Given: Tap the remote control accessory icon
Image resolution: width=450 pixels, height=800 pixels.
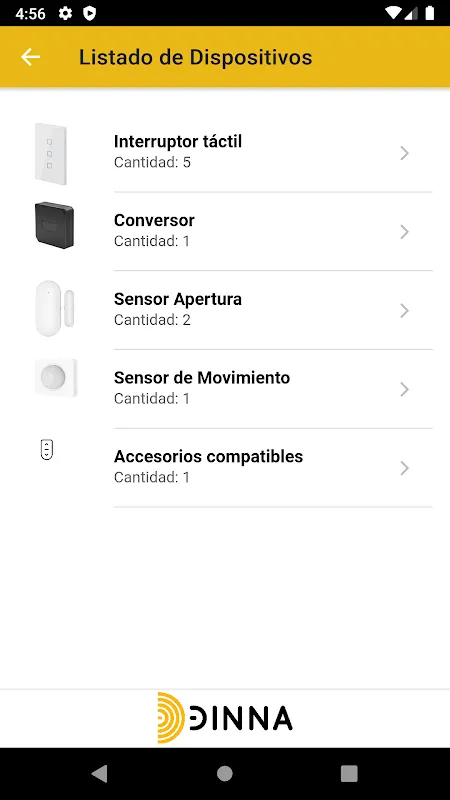Looking at the screenshot, I should (x=47, y=449).
